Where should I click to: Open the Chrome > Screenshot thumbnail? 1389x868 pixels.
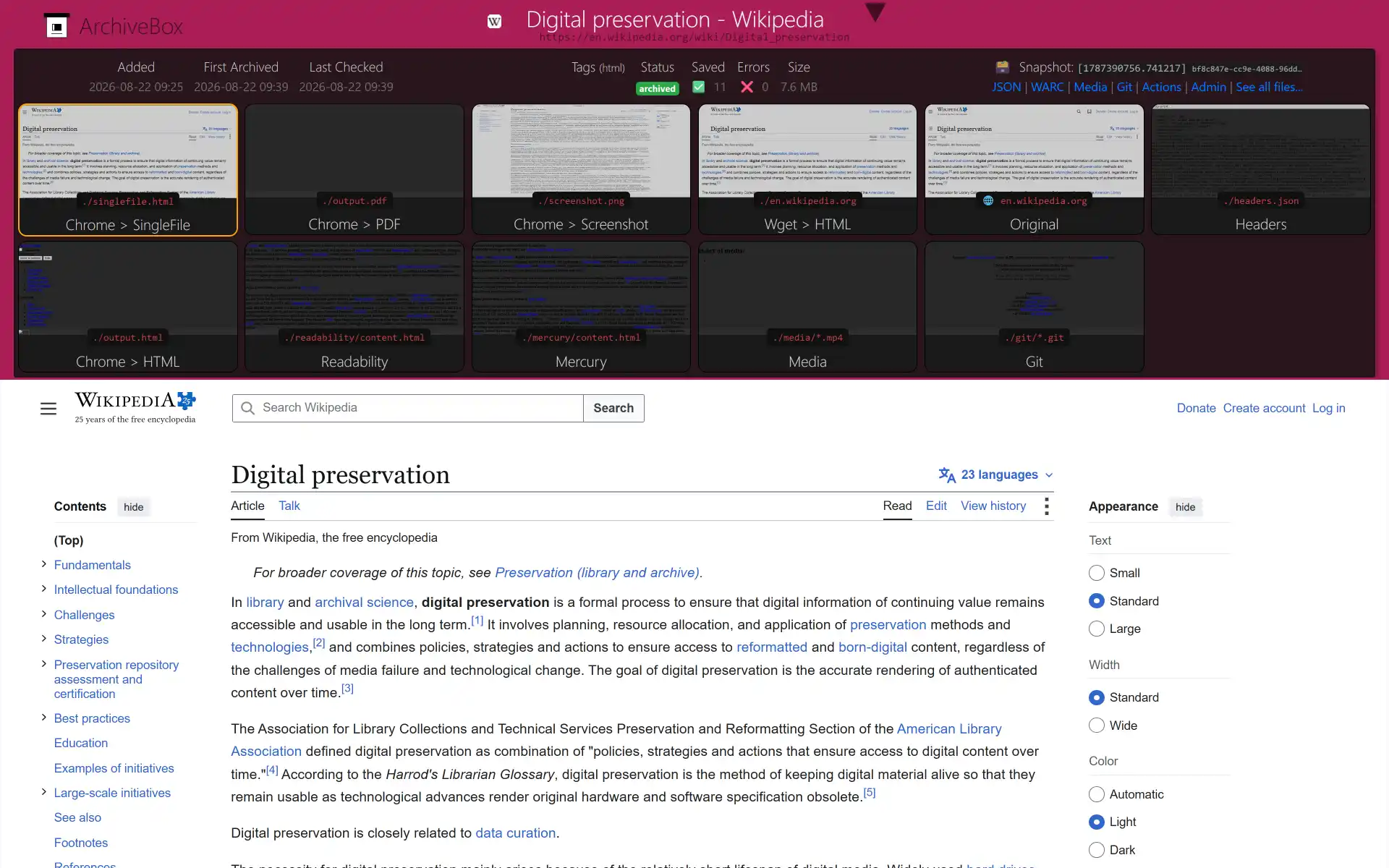tap(581, 169)
